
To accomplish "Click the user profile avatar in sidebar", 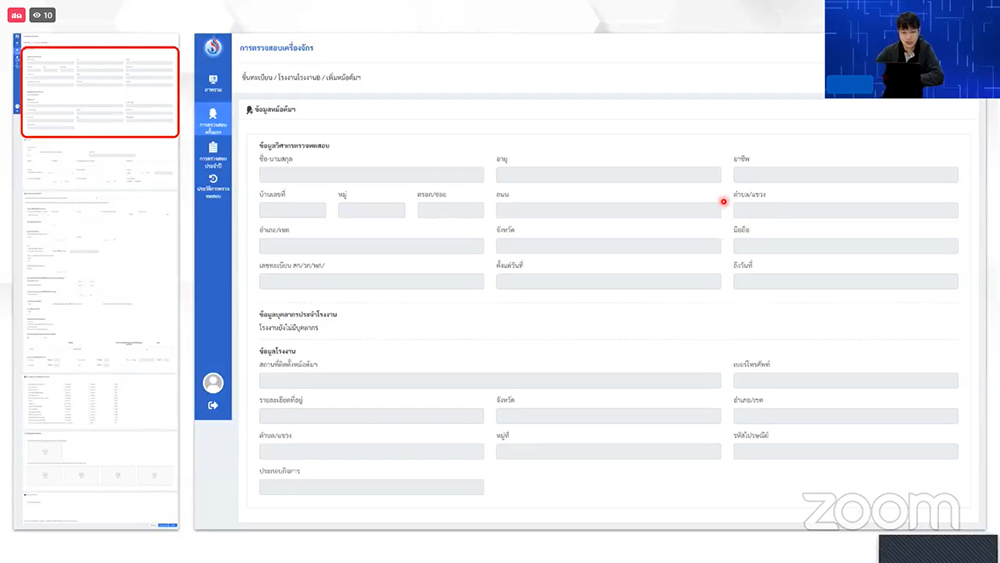I will tap(213, 382).
